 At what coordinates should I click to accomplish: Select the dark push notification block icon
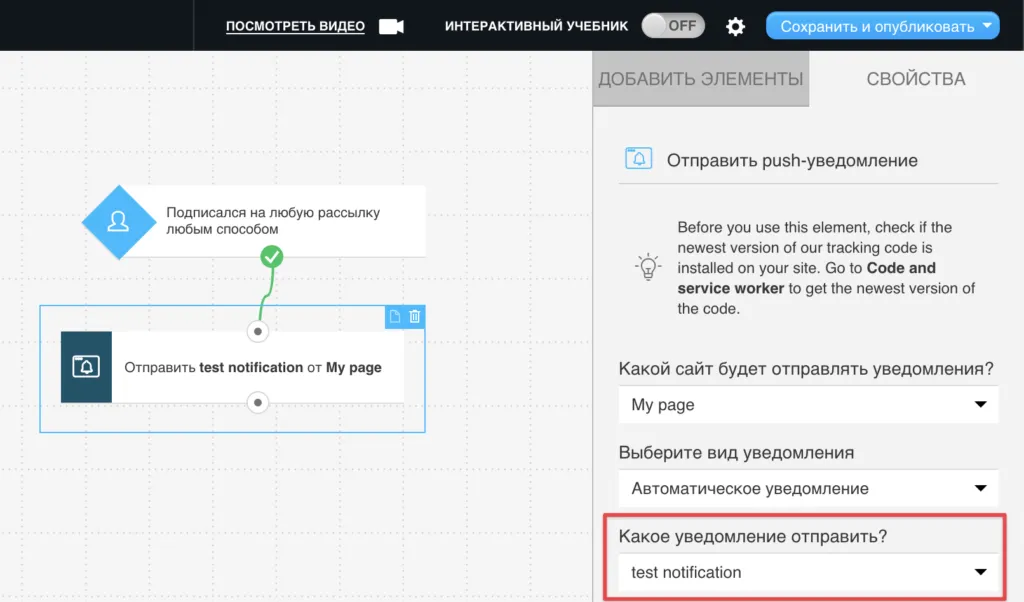[x=86, y=367]
